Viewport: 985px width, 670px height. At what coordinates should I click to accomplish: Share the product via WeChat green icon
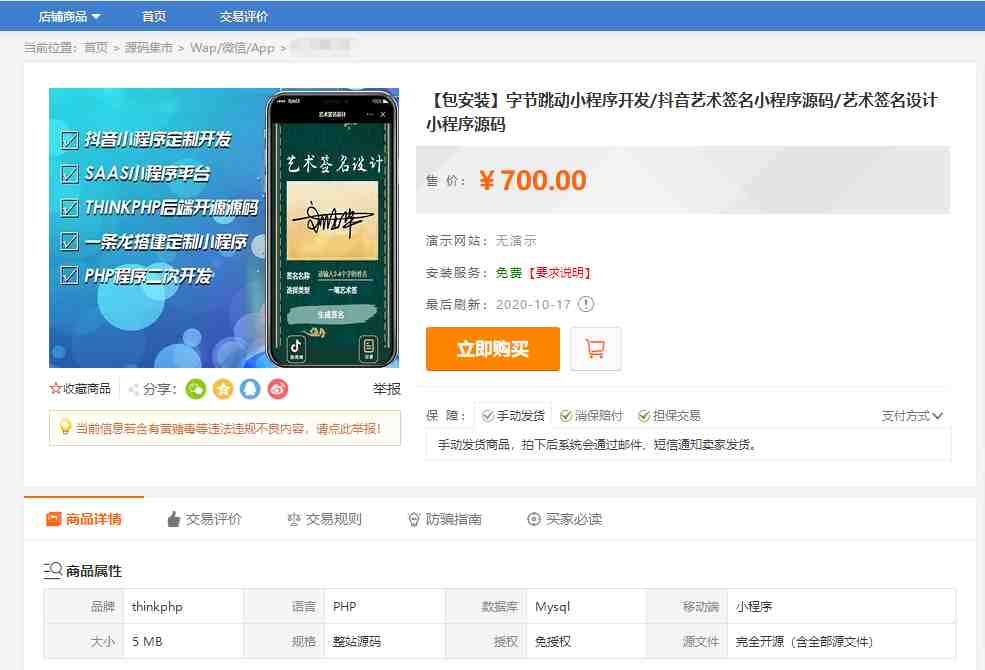click(x=196, y=389)
